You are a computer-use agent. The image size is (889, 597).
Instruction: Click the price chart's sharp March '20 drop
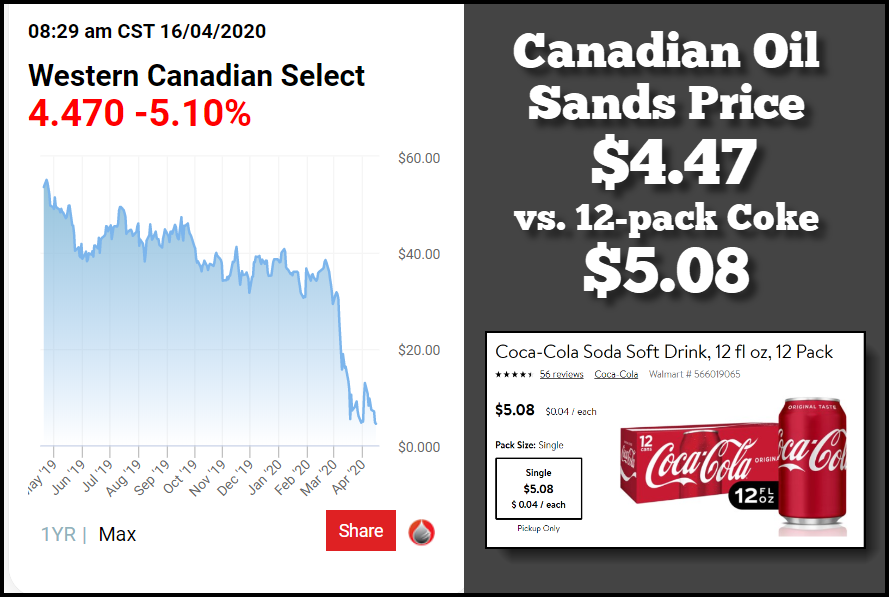[x=340, y=330]
